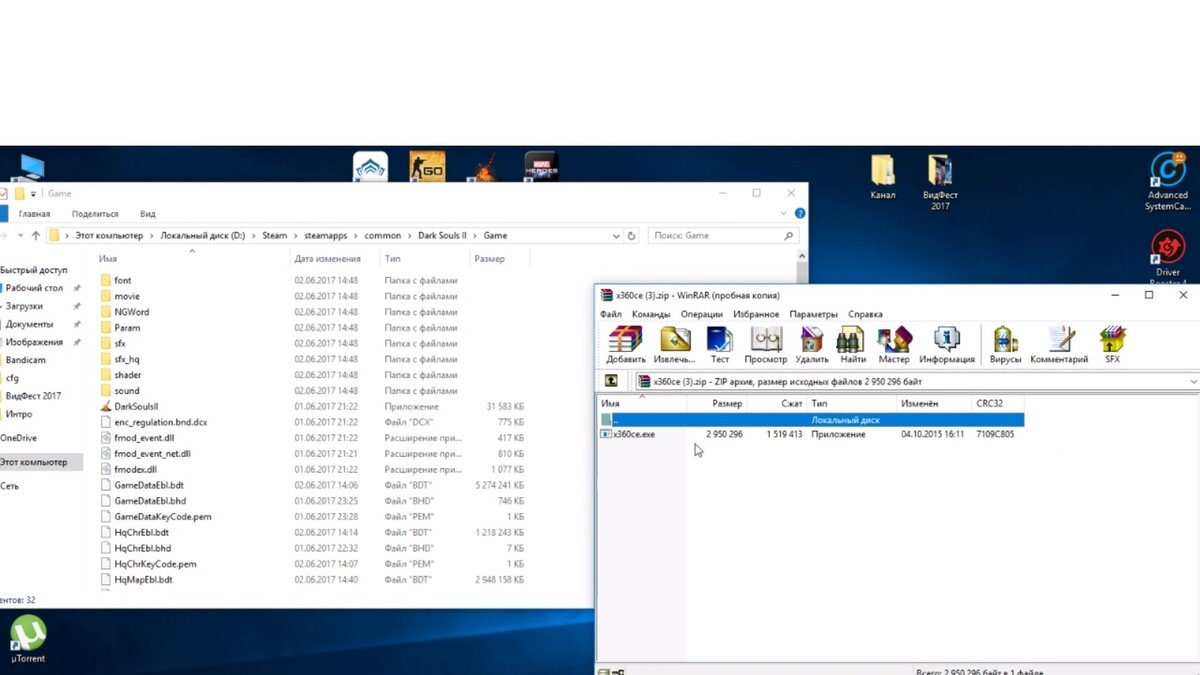1200x675 pixels.
Task: Open the Канал folder on the desktop
Action: point(883,177)
